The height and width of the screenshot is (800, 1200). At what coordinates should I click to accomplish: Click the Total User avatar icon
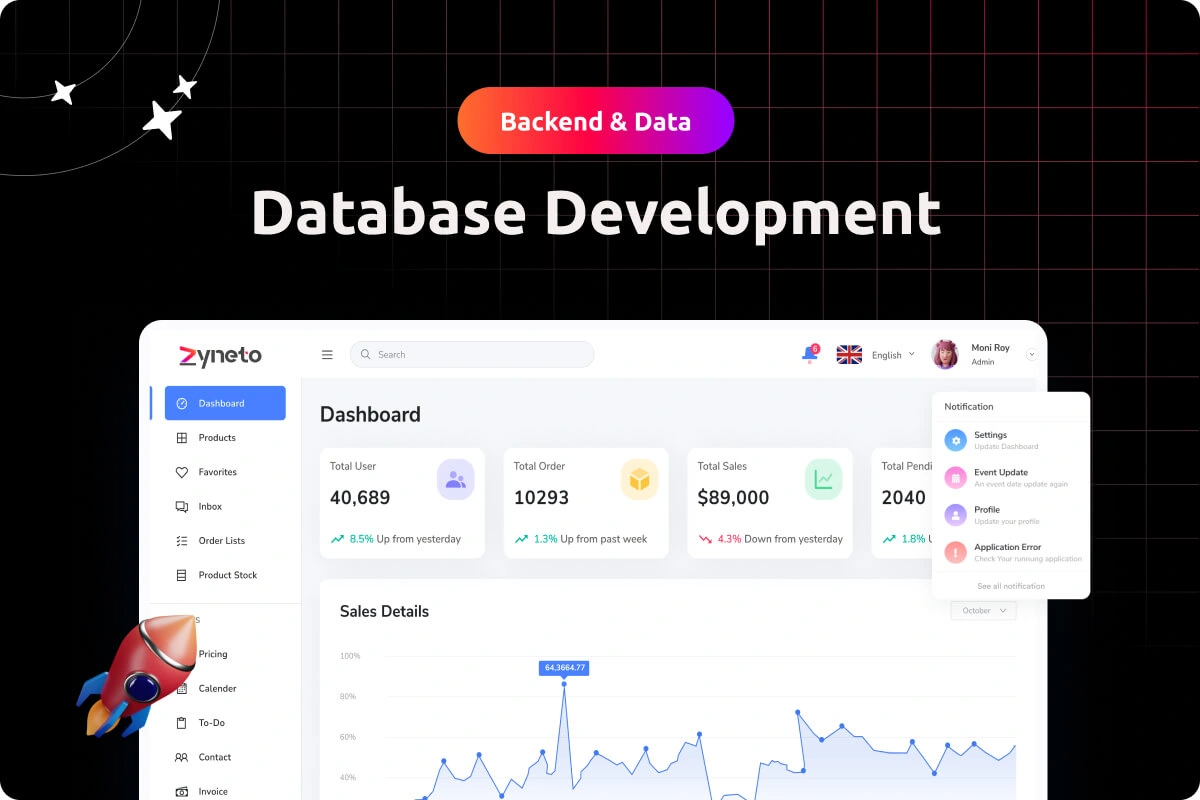(456, 479)
